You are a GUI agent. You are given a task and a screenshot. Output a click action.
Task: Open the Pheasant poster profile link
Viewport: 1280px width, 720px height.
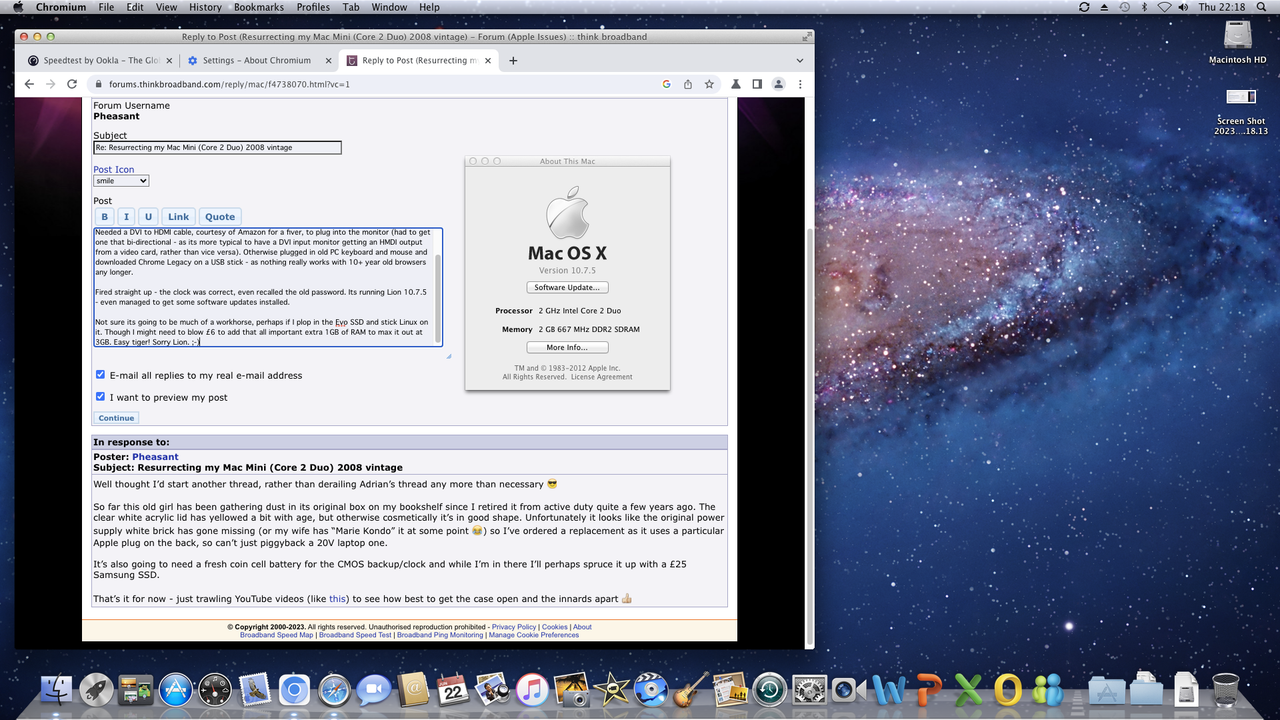tap(155, 457)
